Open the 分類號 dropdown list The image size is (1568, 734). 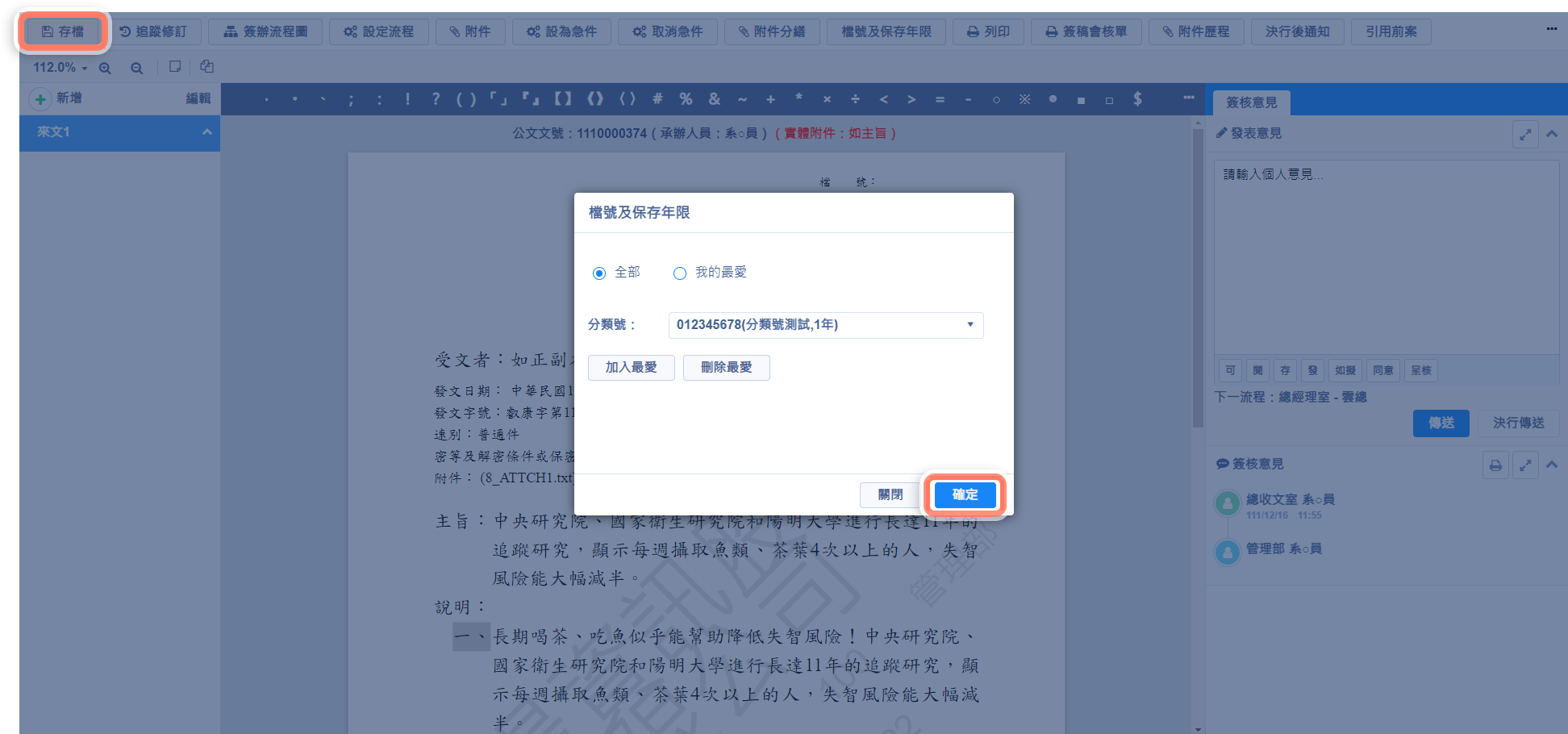click(825, 325)
